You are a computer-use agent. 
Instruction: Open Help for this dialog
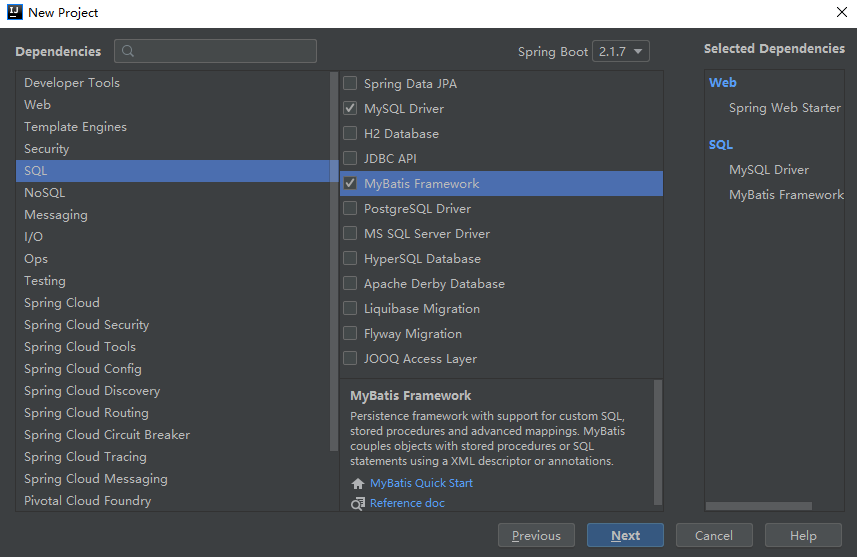coord(803,535)
